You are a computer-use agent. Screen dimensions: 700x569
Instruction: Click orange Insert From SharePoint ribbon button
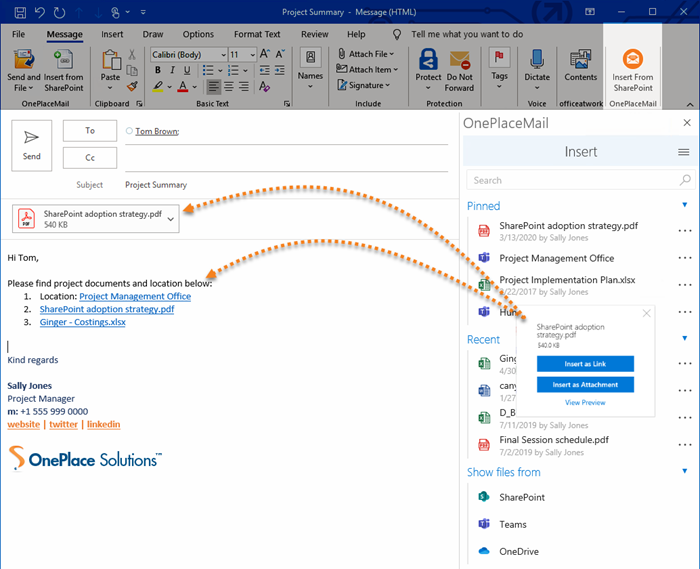pos(633,71)
